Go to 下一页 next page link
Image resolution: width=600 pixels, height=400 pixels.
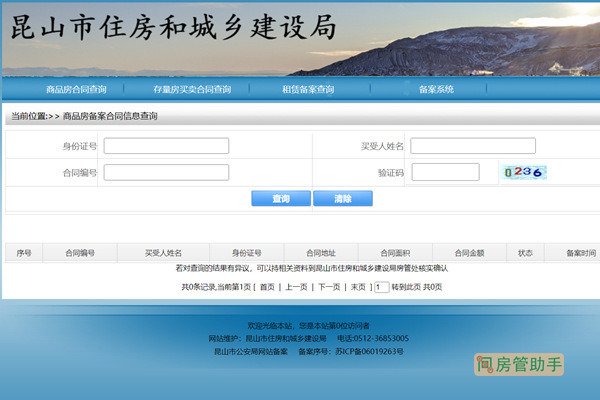[x=329, y=287]
